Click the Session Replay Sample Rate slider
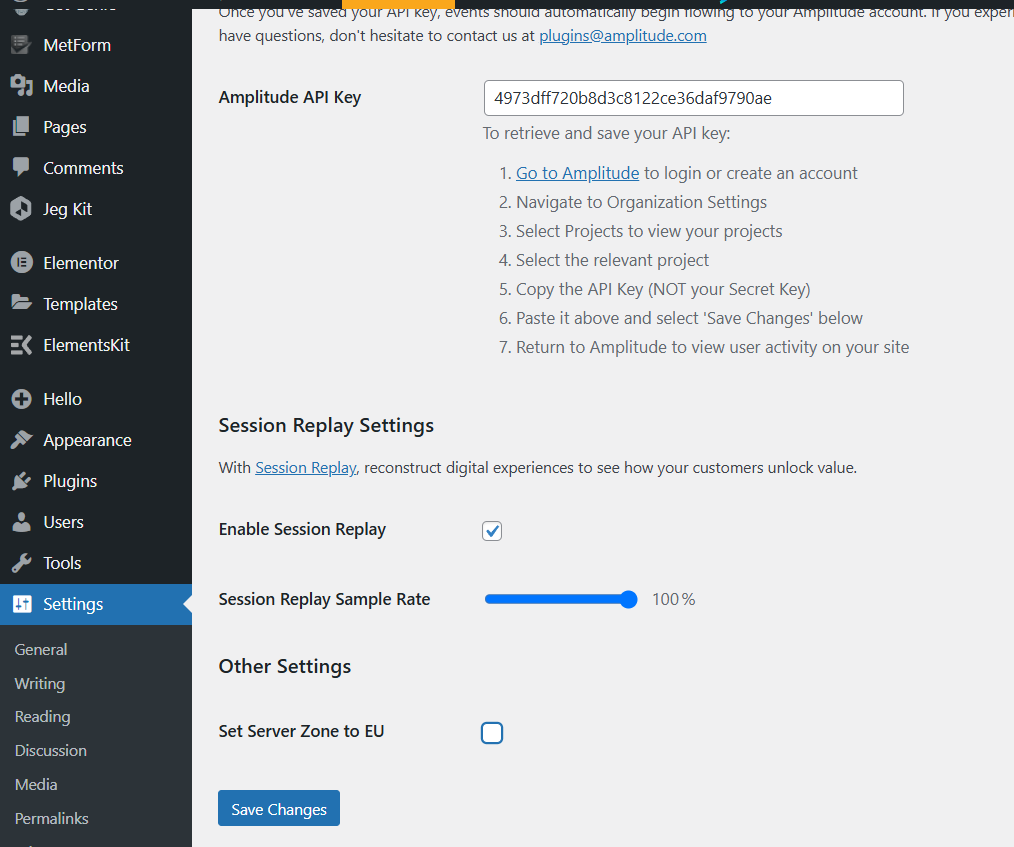The width and height of the screenshot is (1014, 847). 560,600
